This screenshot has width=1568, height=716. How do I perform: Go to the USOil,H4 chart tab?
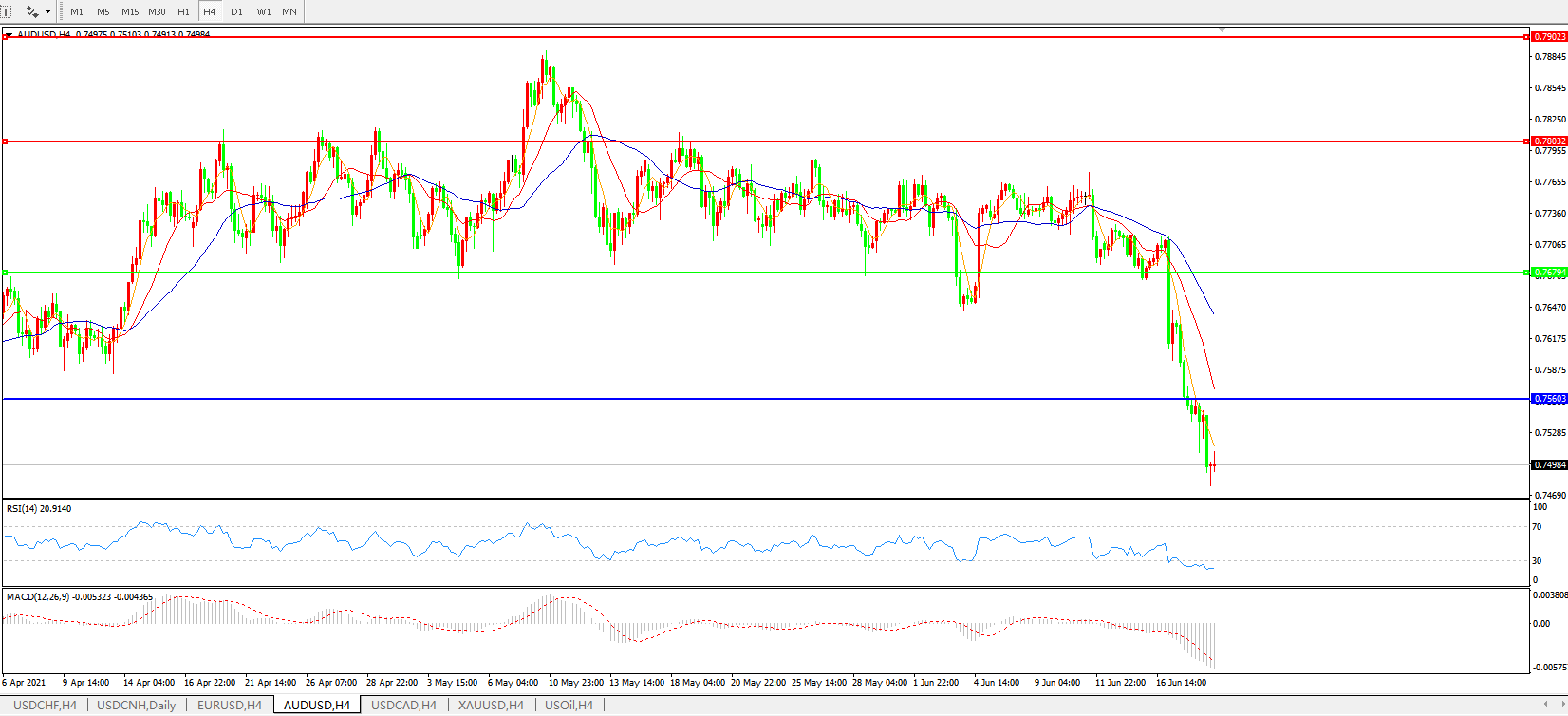[x=569, y=706]
